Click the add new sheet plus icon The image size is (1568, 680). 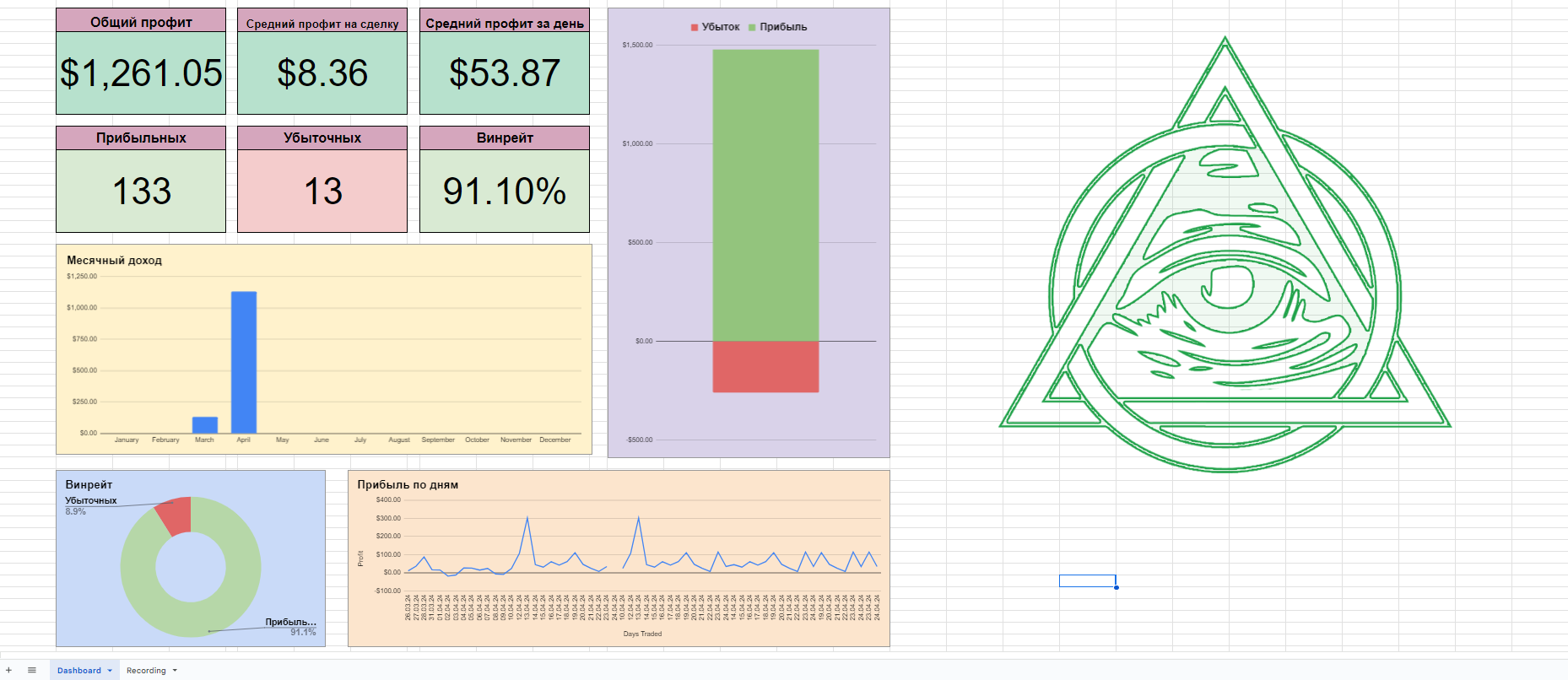tap(8, 670)
